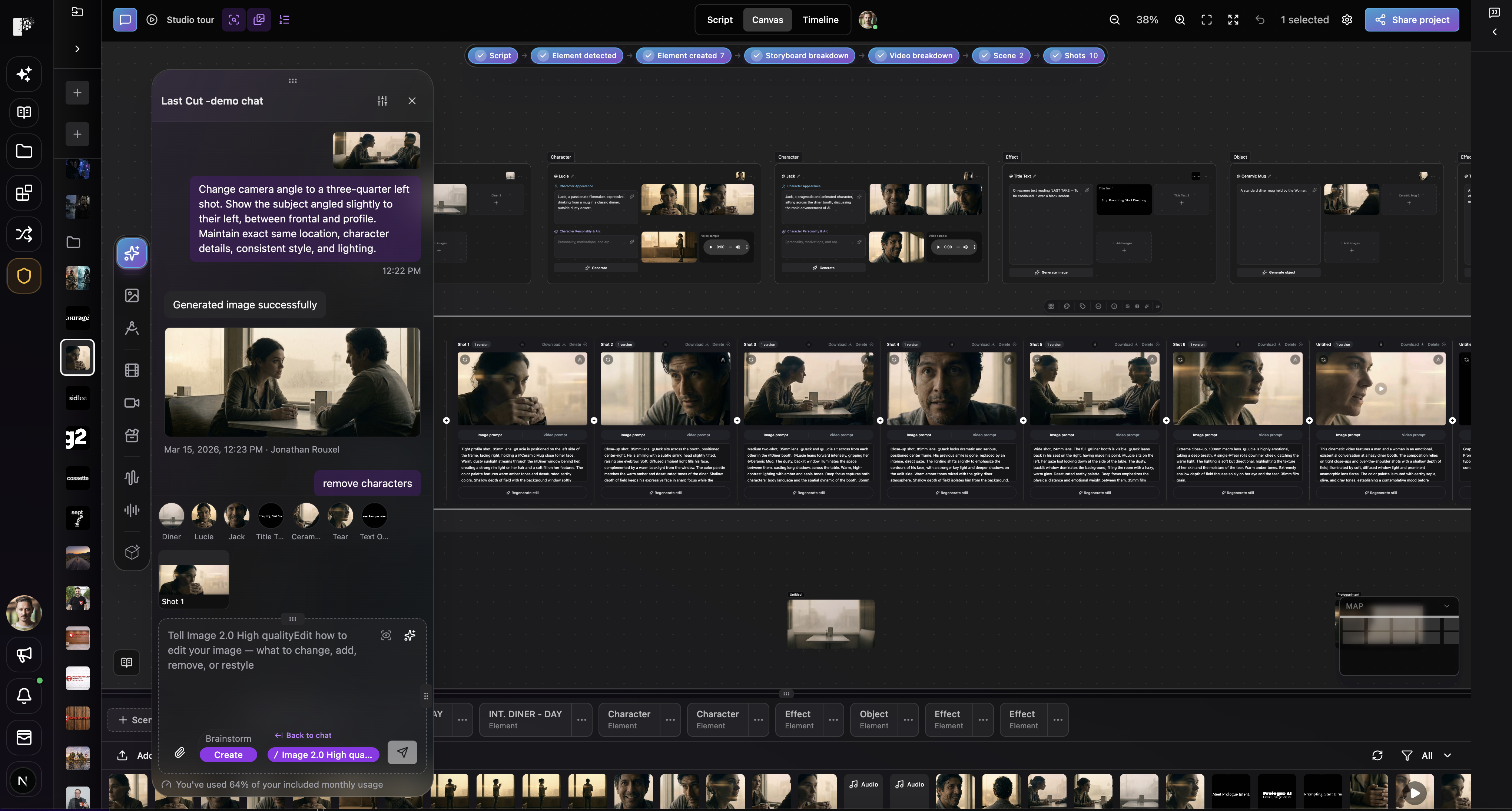The height and width of the screenshot is (811, 1512).
Task: Open the Shot 1 attached thumbnail
Action: point(194,580)
